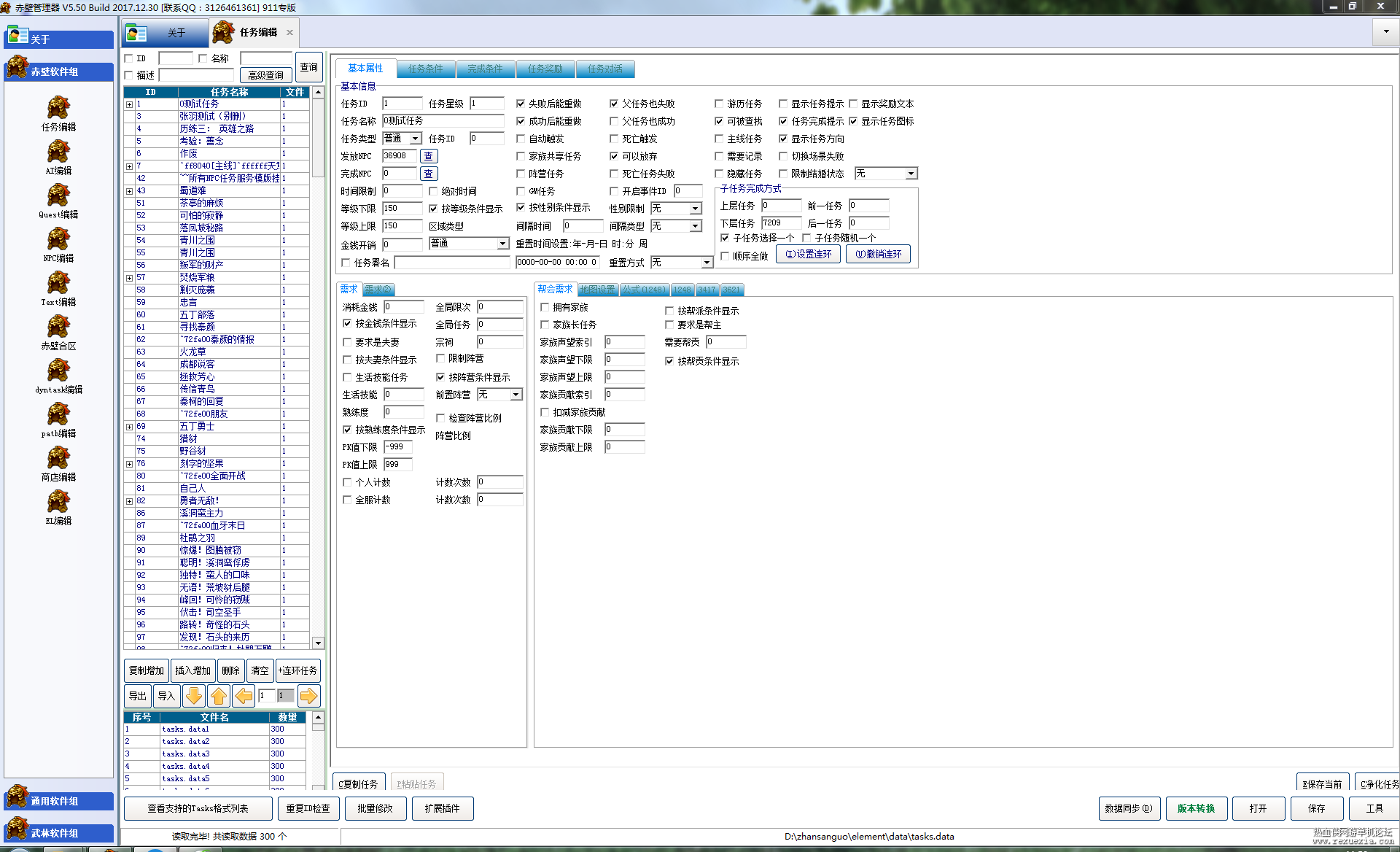This screenshot has height=852, width=1400.
Task: Click the task list scroll down arrow
Action: coord(318,643)
